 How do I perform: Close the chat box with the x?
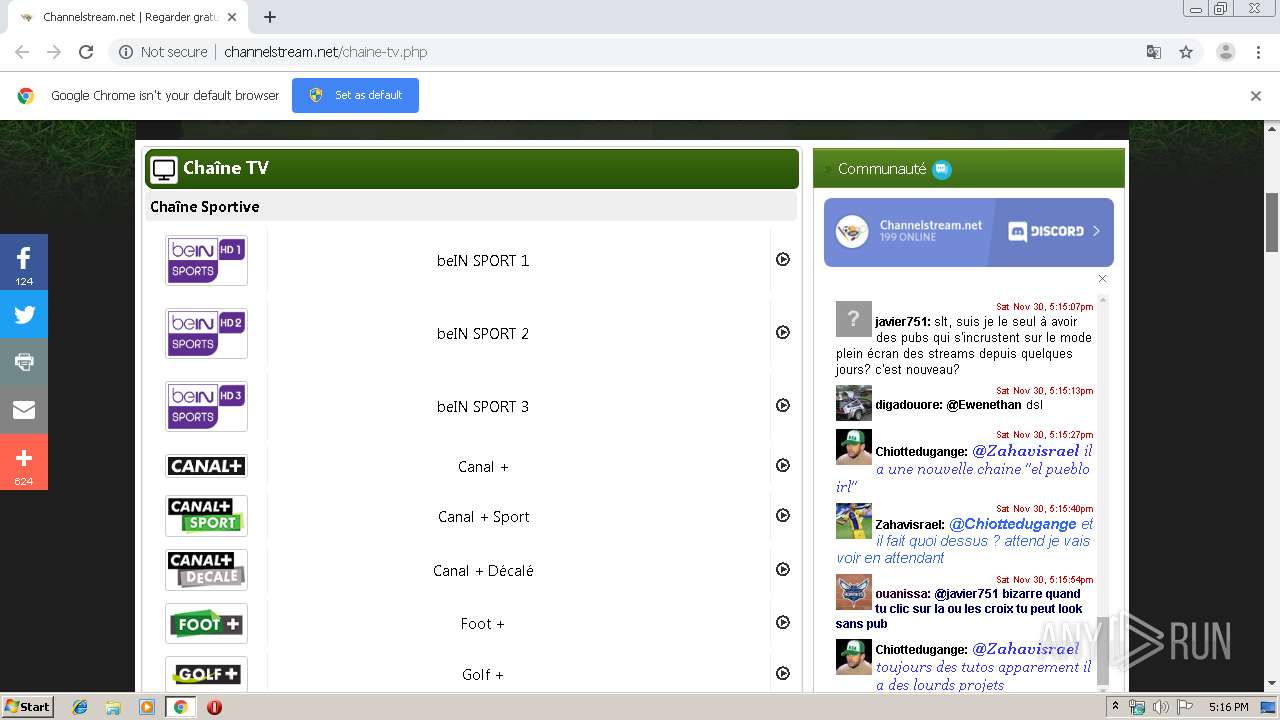(x=1102, y=279)
